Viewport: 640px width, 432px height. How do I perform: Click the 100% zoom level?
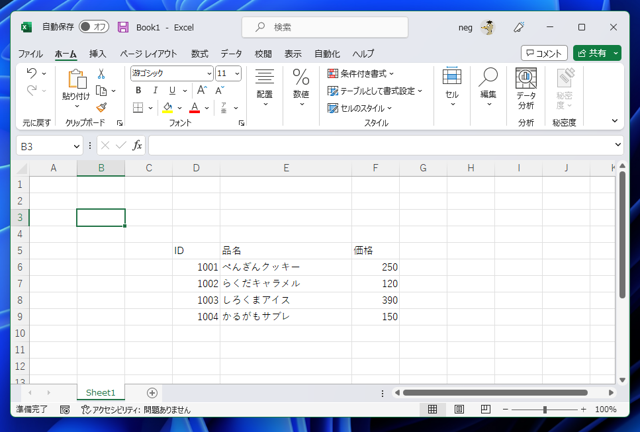(x=605, y=409)
